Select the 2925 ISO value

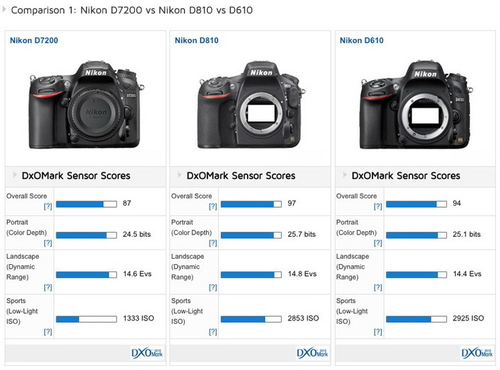[x=468, y=318]
